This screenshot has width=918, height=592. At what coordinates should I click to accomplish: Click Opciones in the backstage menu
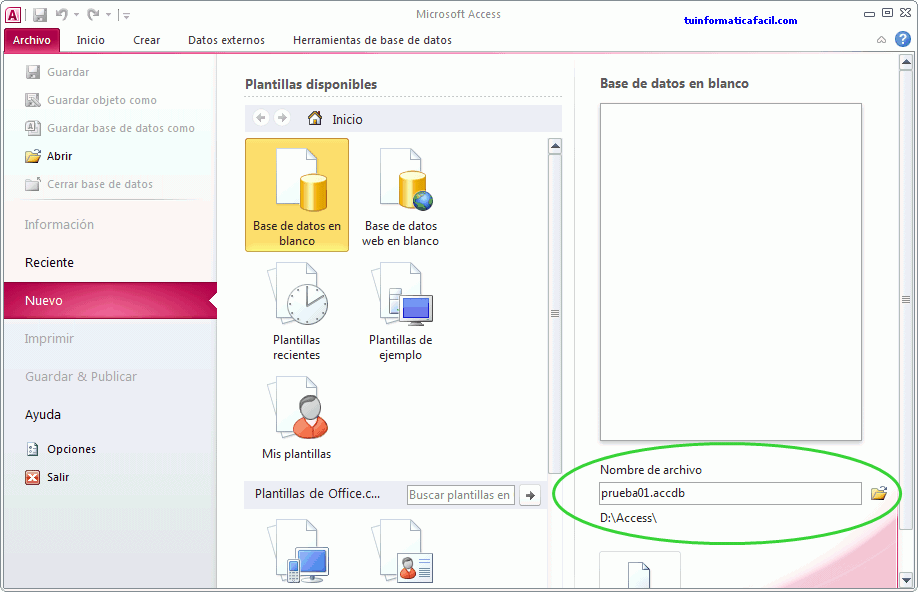coord(71,449)
